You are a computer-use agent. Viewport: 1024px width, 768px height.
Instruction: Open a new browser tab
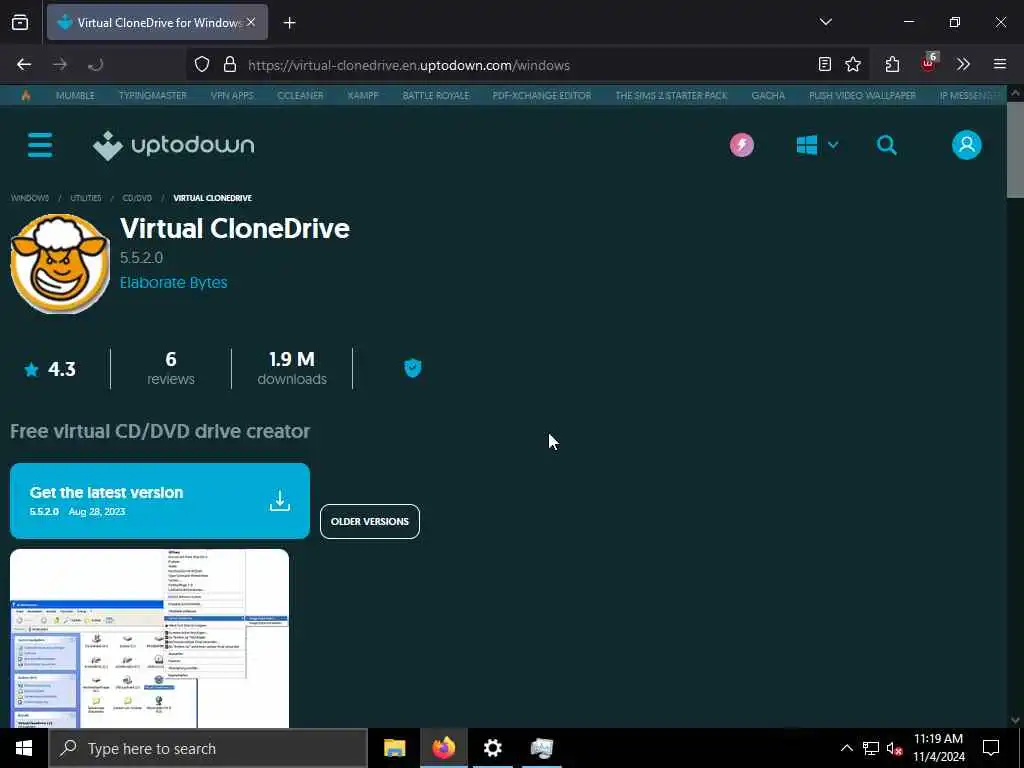click(x=289, y=23)
